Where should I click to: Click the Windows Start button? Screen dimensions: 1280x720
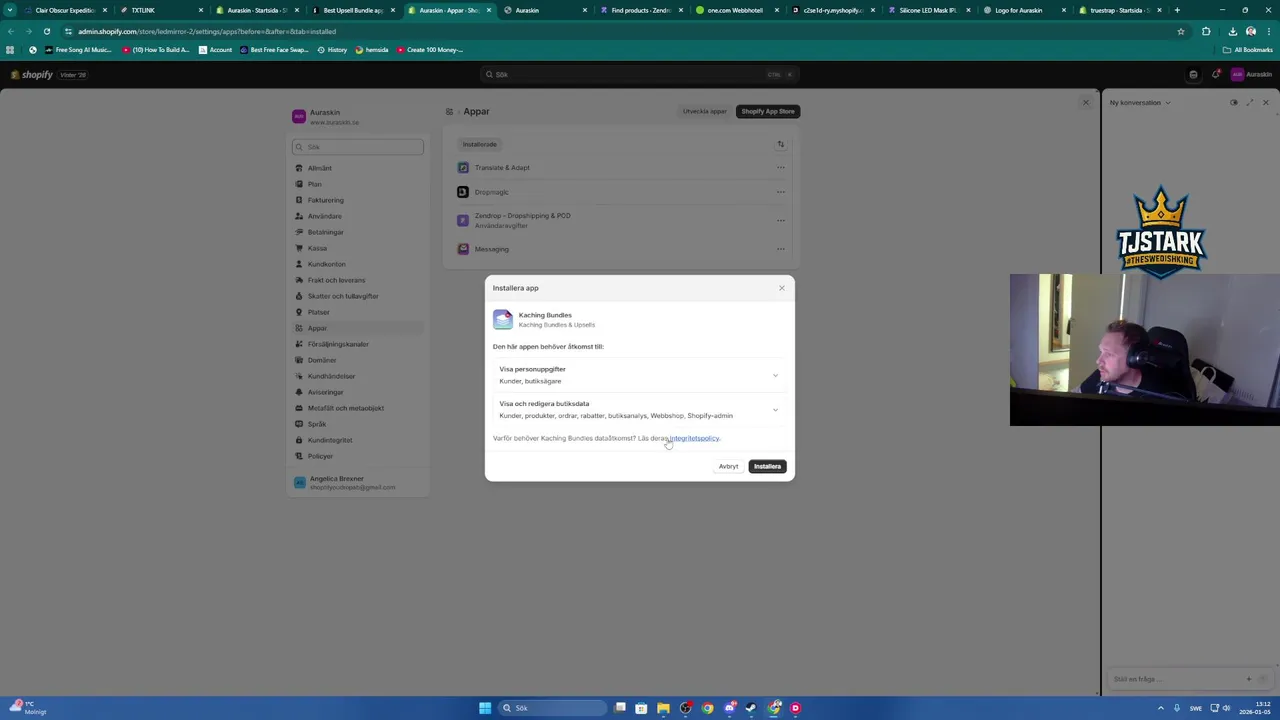[485, 708]
